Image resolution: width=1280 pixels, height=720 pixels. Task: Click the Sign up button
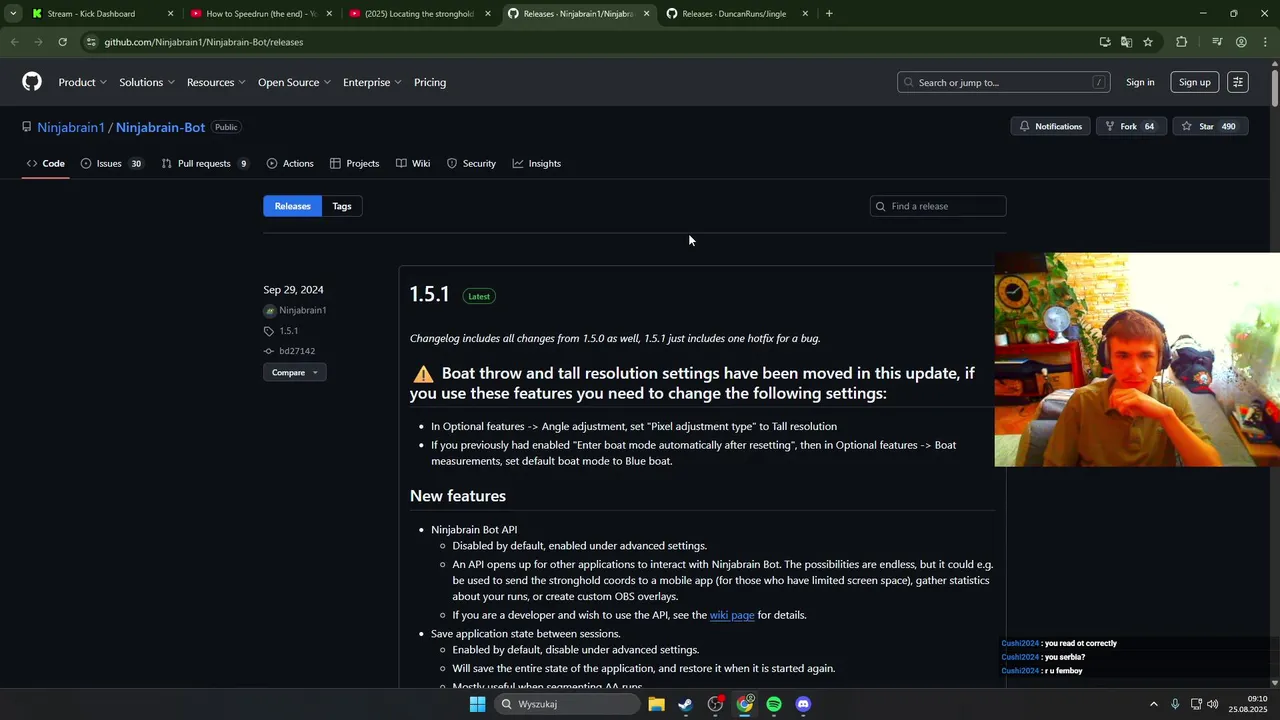(1194, 82)
